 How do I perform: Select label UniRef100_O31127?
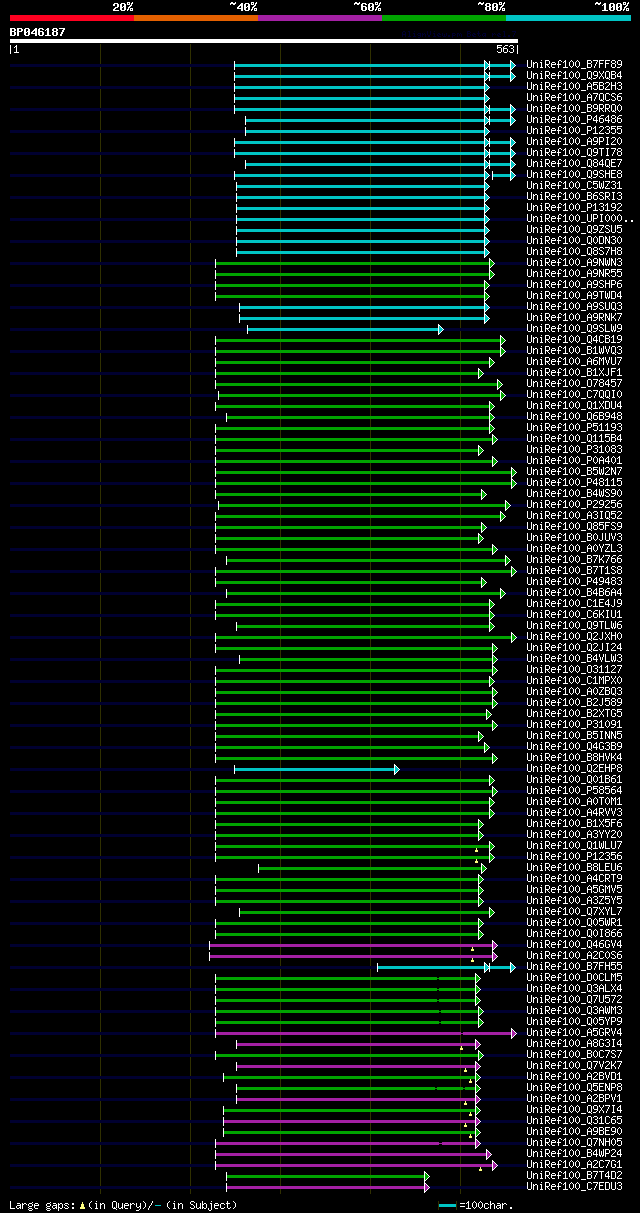573,669
